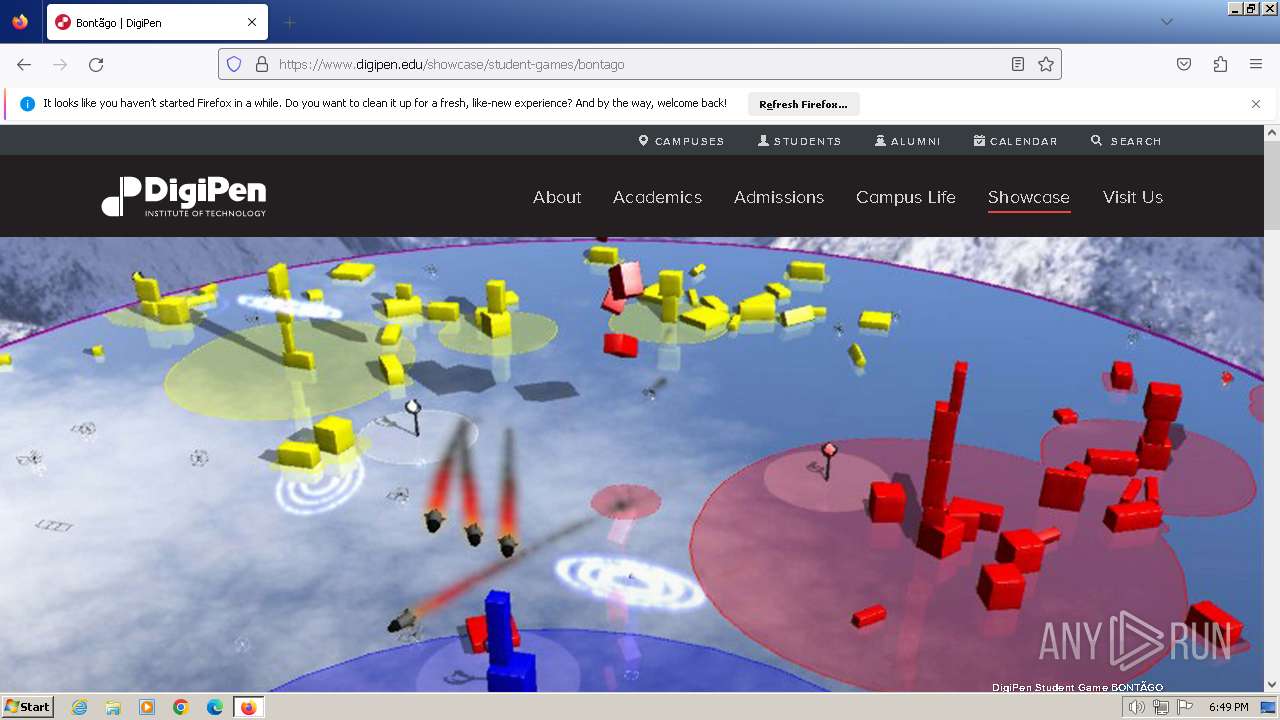Open the Windows Start menu
This screenshot has width=1280, height=720.
(27, 707)
